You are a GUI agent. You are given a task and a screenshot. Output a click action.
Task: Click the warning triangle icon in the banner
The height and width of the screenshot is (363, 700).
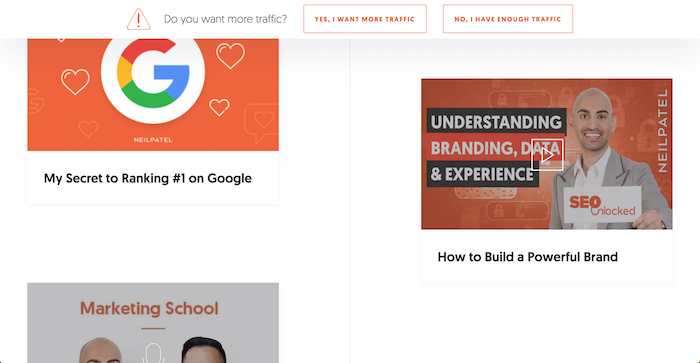click(x=138, y=19)
